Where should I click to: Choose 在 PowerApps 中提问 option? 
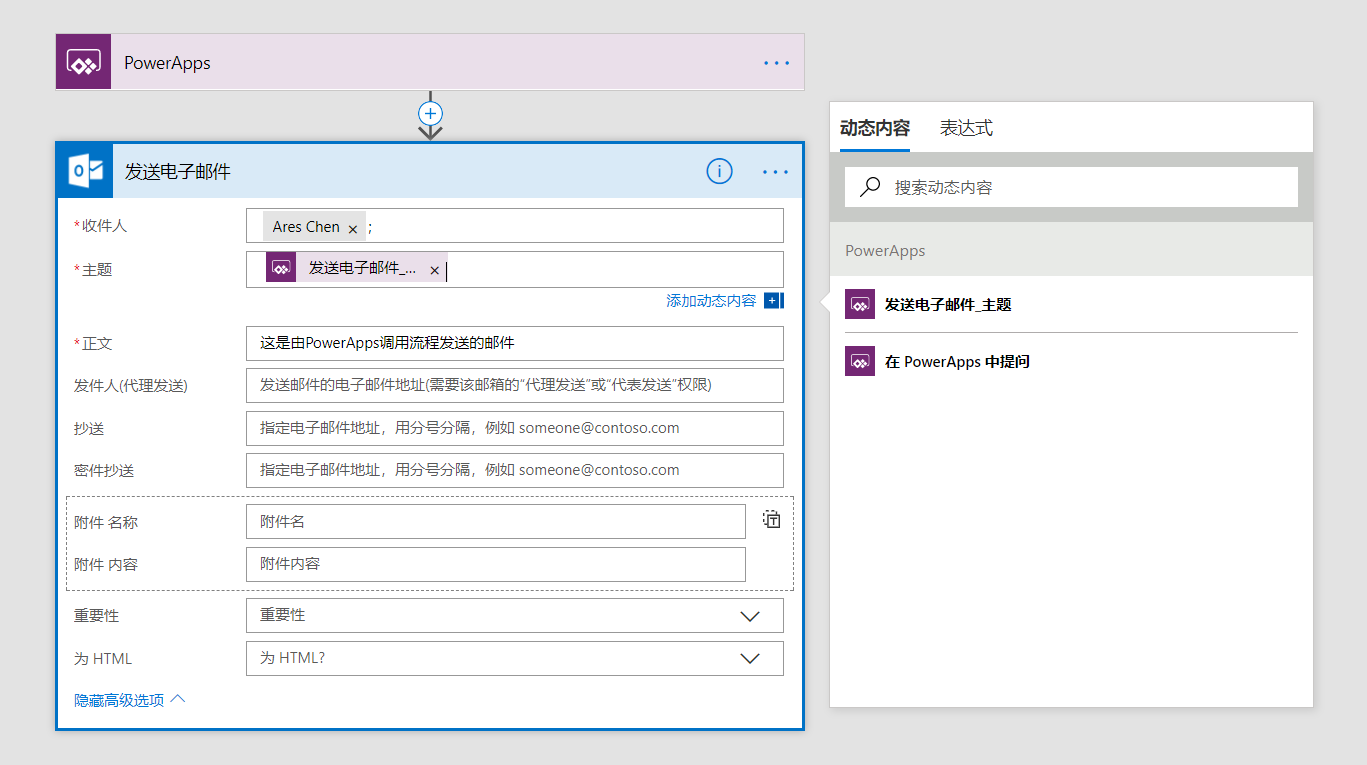(956, 362)
